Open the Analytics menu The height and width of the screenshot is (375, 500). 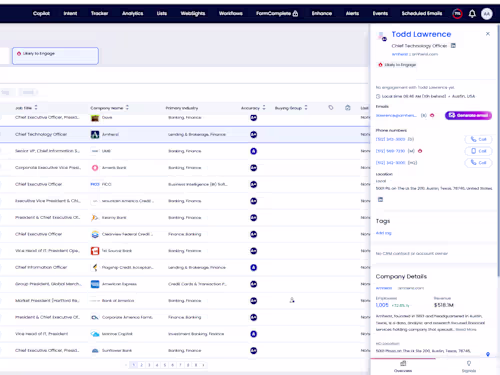point(132,13)
